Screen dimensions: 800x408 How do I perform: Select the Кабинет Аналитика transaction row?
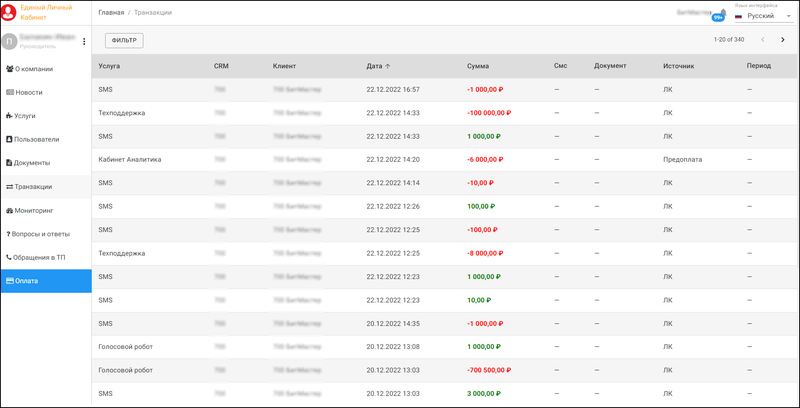tap(130, 159)
